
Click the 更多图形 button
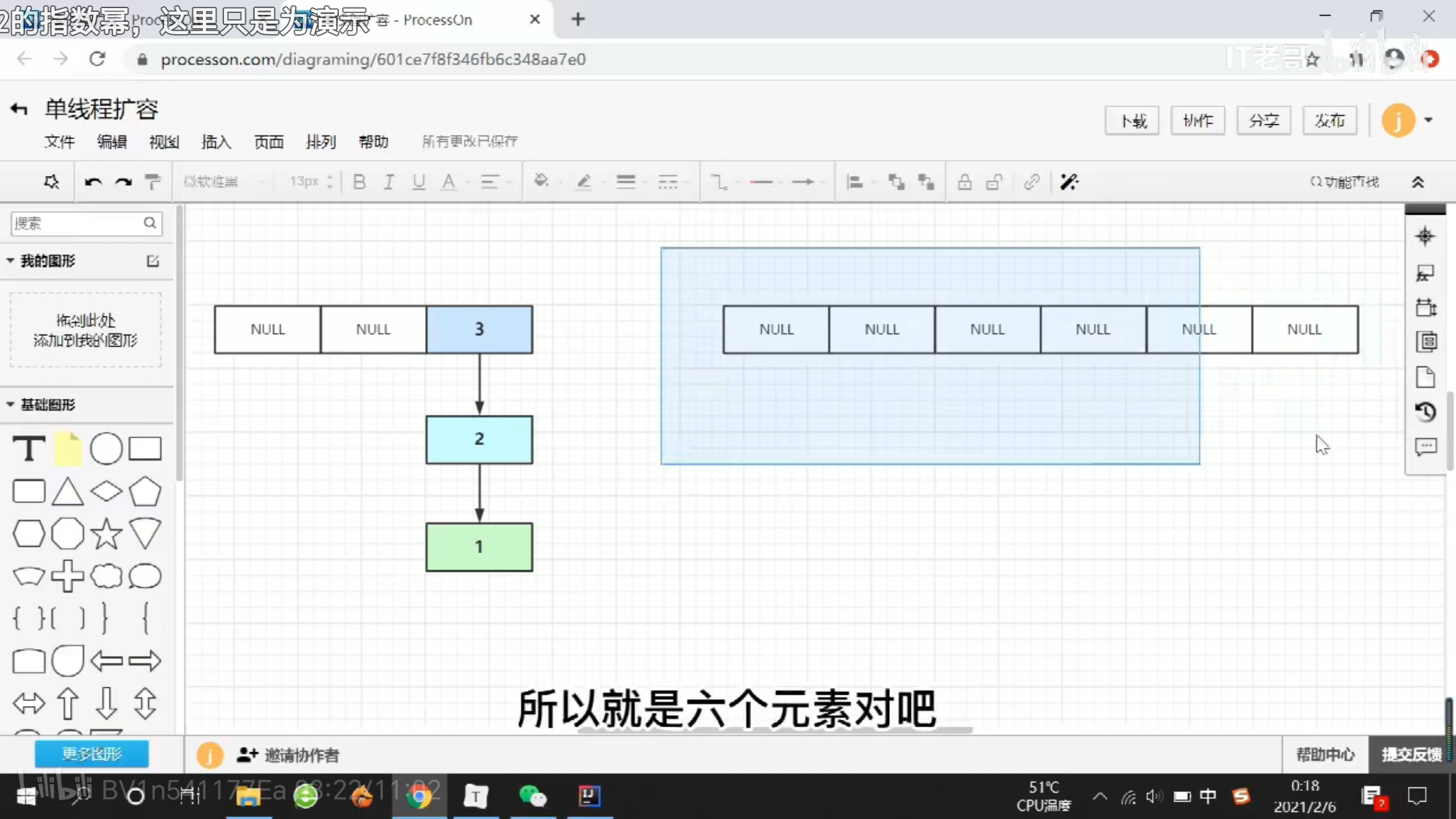92,754
